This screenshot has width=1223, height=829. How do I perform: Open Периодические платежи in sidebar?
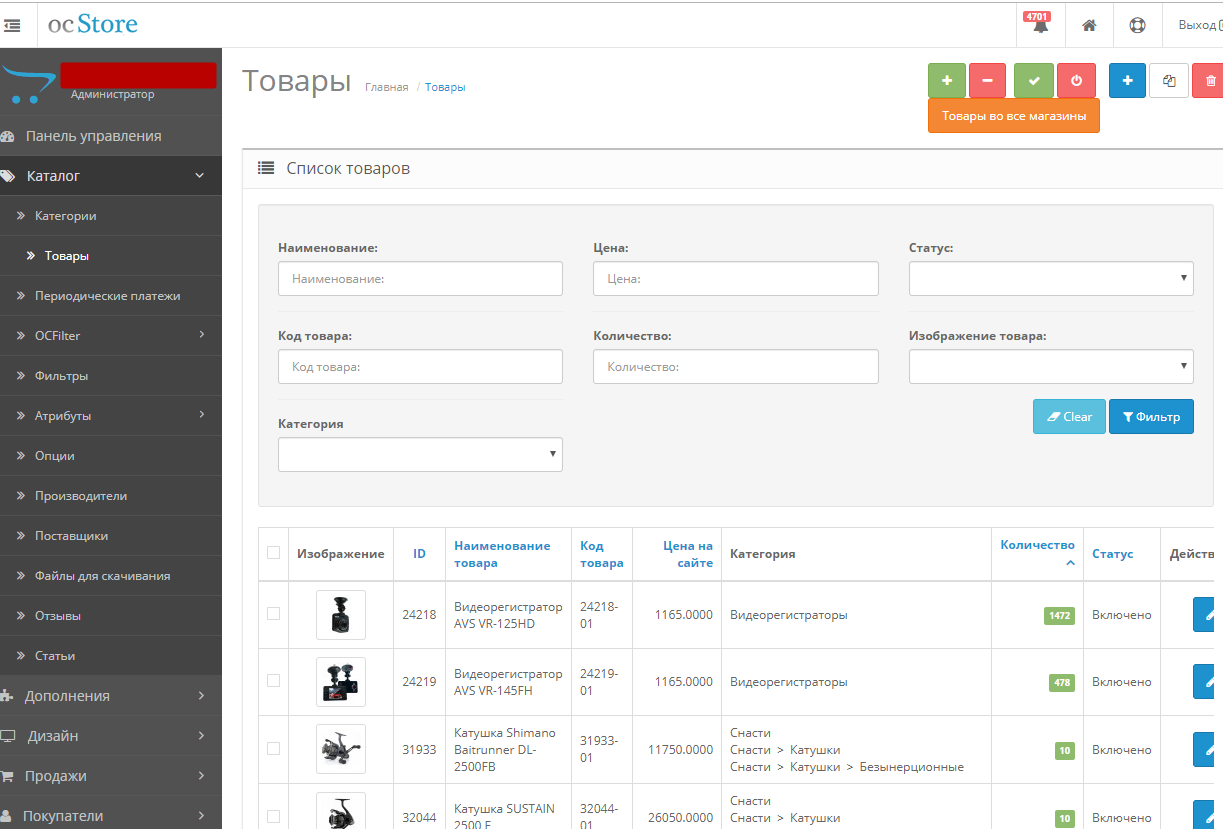[110, 296]
